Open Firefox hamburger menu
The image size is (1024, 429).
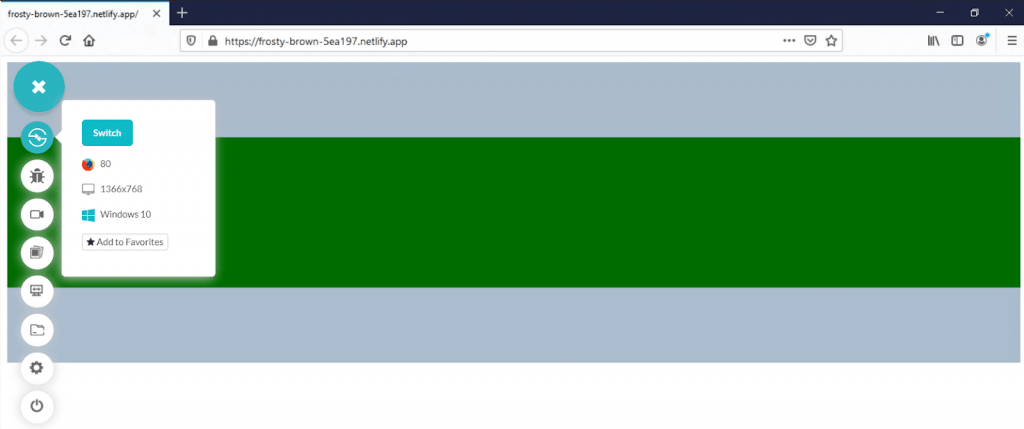click(x=1011, y=41)
